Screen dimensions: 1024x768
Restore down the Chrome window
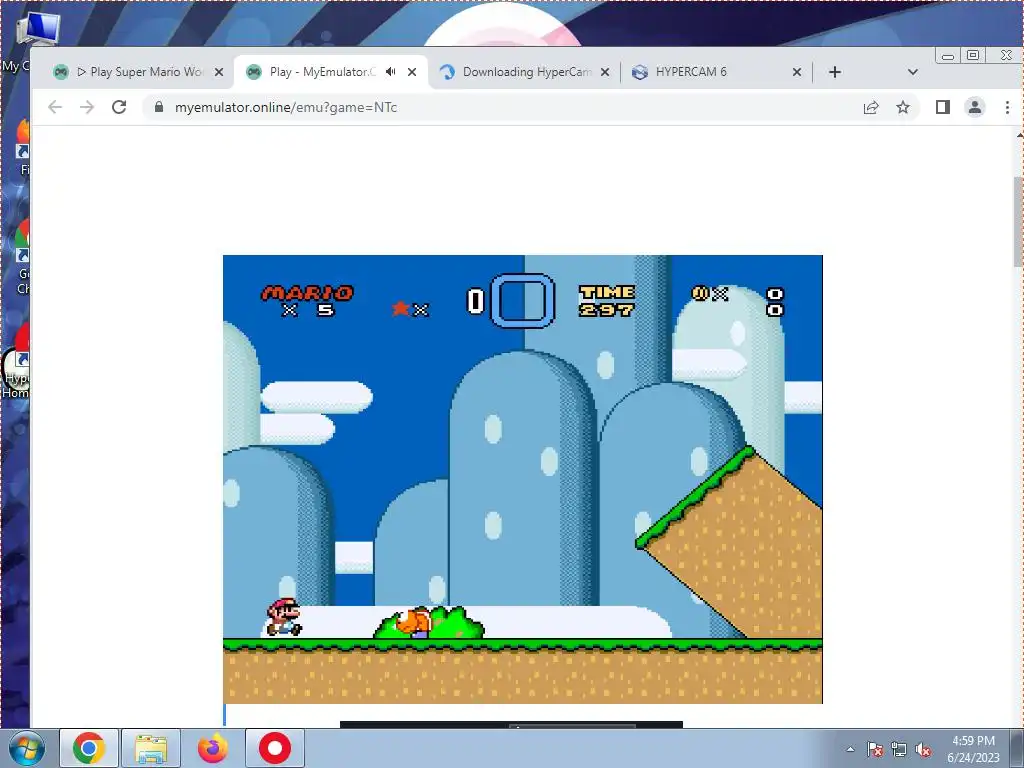(973, 56)
